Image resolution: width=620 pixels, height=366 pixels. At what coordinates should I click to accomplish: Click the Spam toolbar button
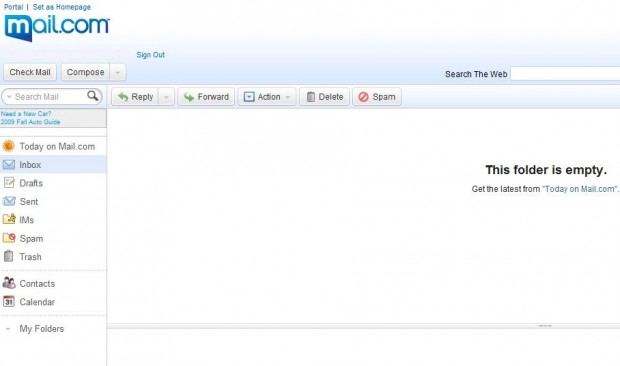(x=377, y=97)
